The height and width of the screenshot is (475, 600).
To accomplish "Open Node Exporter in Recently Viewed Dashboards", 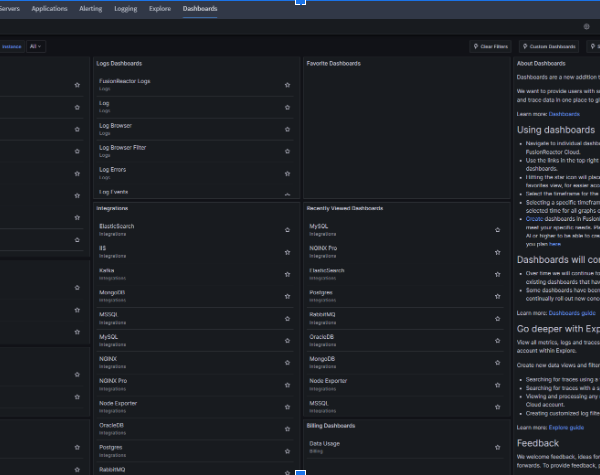I will click(328, 381).
